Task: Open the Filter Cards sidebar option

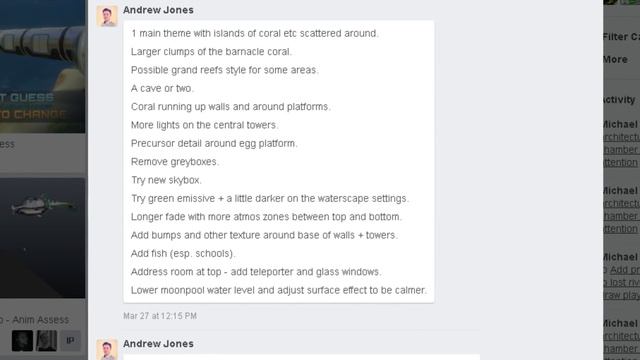Action: [x=621, y=37]
